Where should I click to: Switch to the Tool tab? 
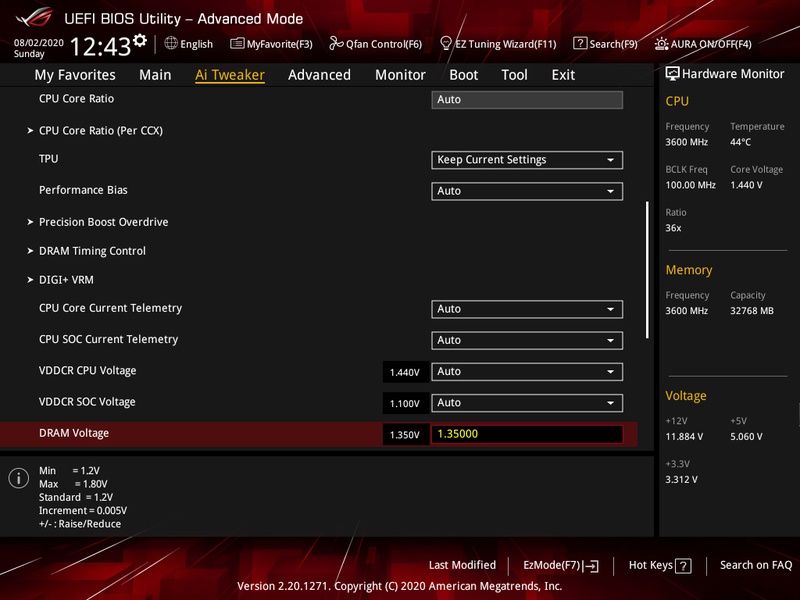pyautogui.click(x=514, y=75)
